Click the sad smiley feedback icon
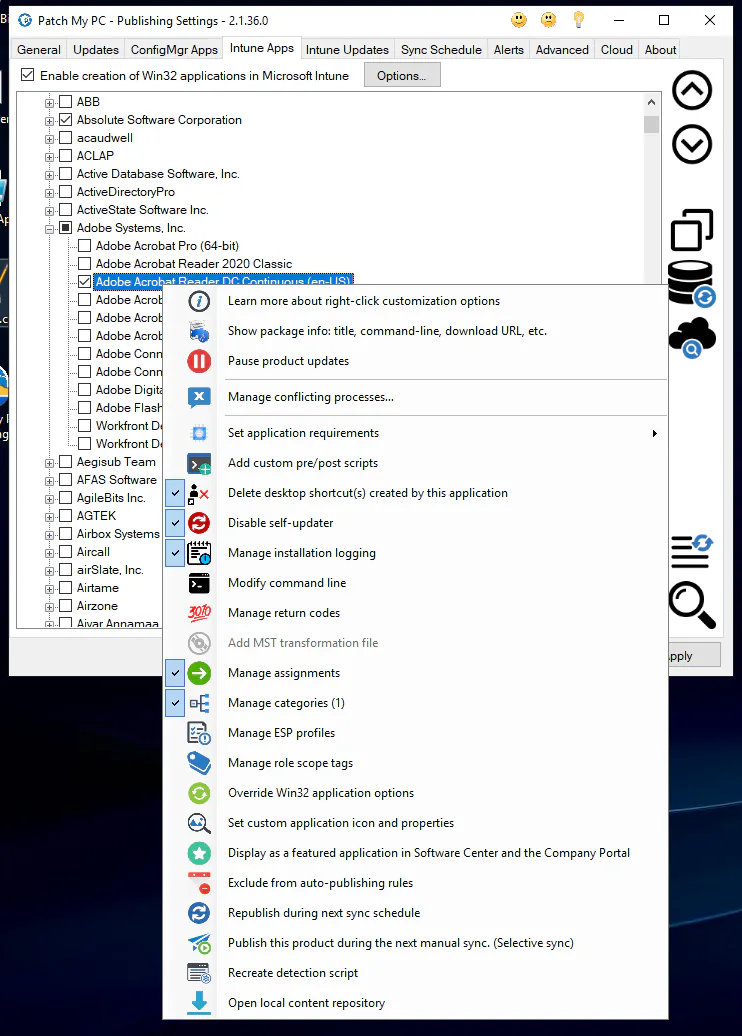 point(548,20)
